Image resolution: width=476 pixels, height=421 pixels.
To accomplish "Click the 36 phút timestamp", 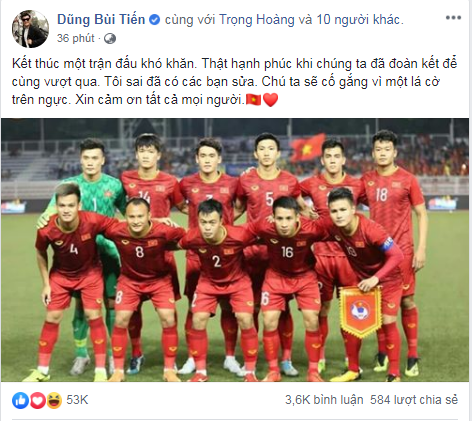I will click(76, 38).
